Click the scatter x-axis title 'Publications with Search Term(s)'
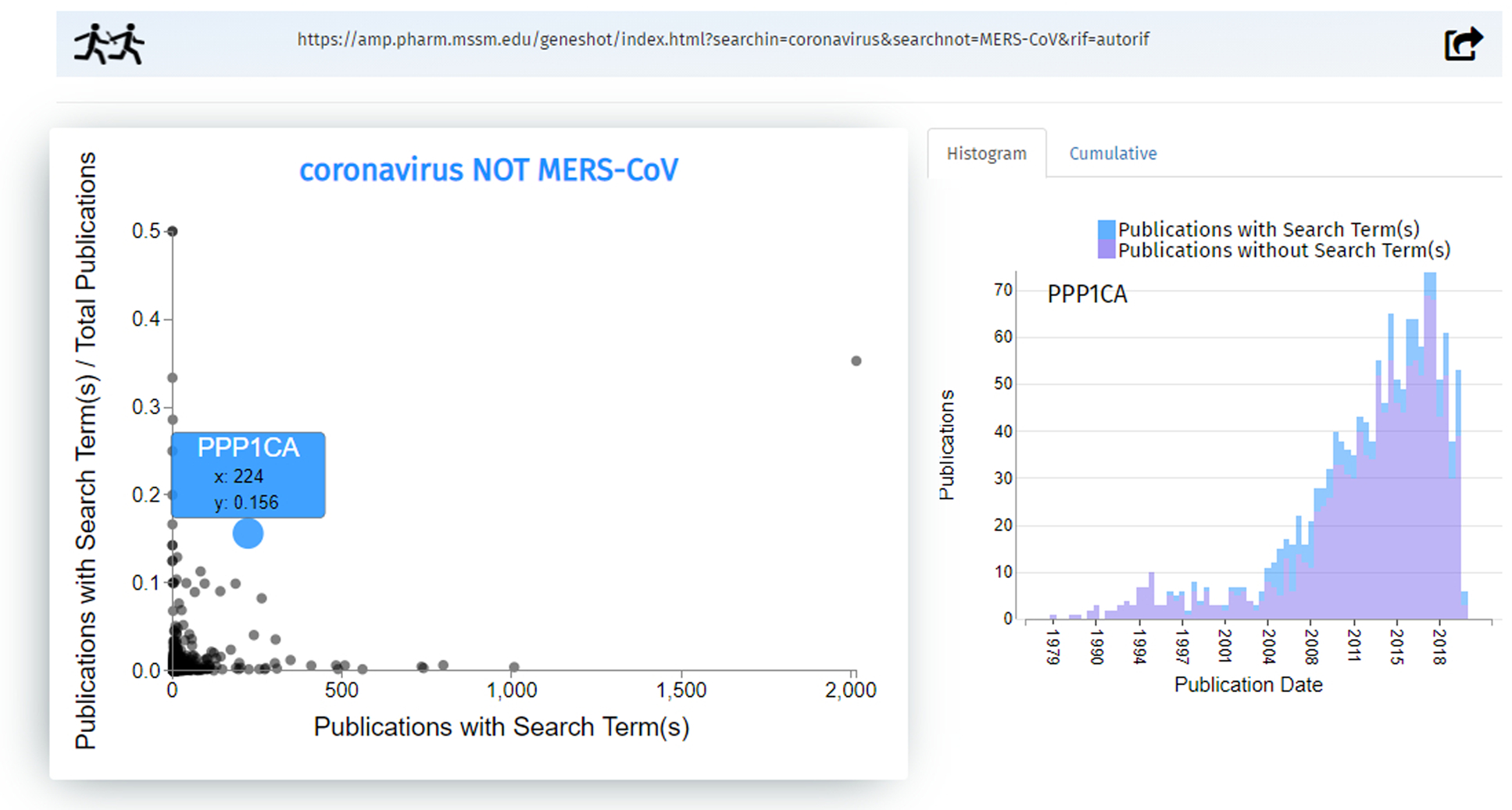The height and width of the screenshot is (810, 1512). pos(502,726)
